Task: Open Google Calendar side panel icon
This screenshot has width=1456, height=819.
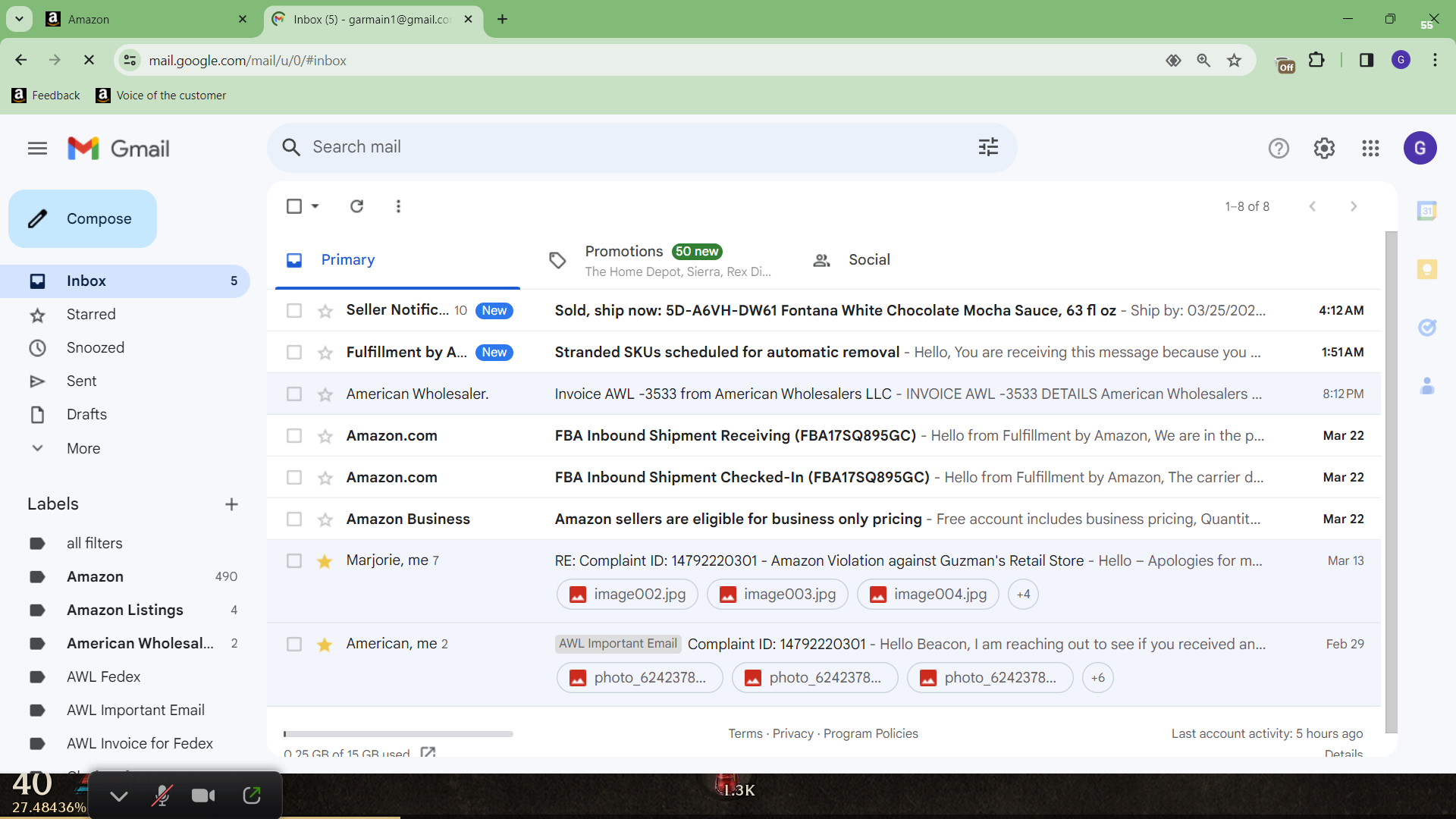Action: point(1426,211)
